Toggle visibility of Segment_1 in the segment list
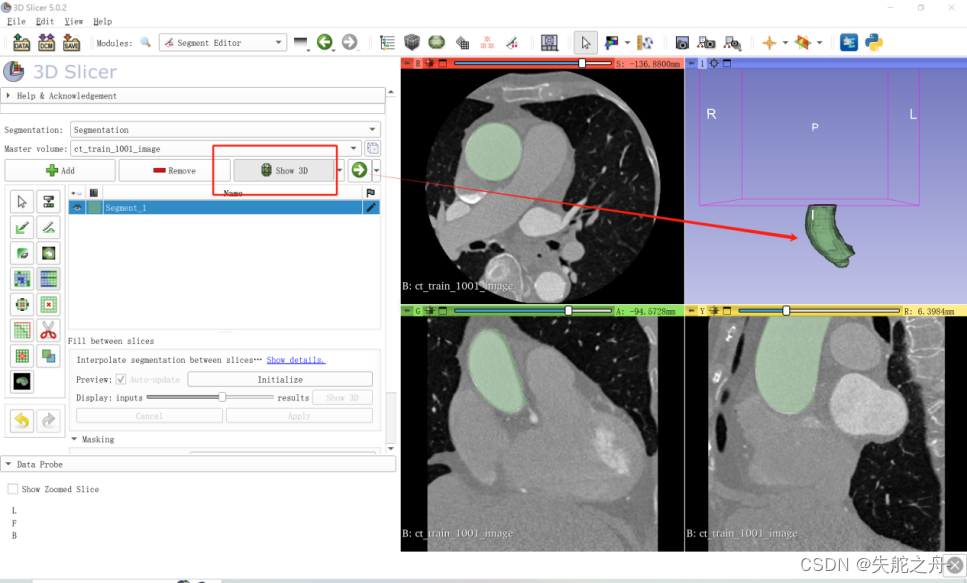Viewport: 967px width, 583px height. pyautogui.click(x=77, y=207)
